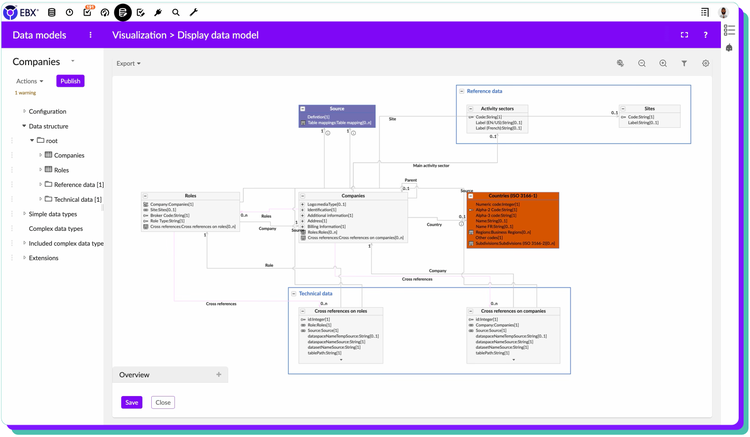Open the user avatar menu
This screenshot has height=437, width=750.
click(x=723, y=12)
